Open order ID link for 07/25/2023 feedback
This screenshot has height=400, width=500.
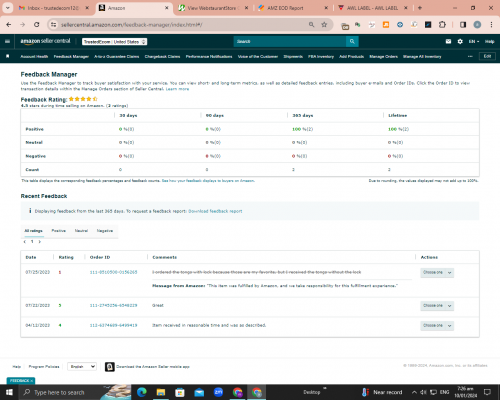113,272
